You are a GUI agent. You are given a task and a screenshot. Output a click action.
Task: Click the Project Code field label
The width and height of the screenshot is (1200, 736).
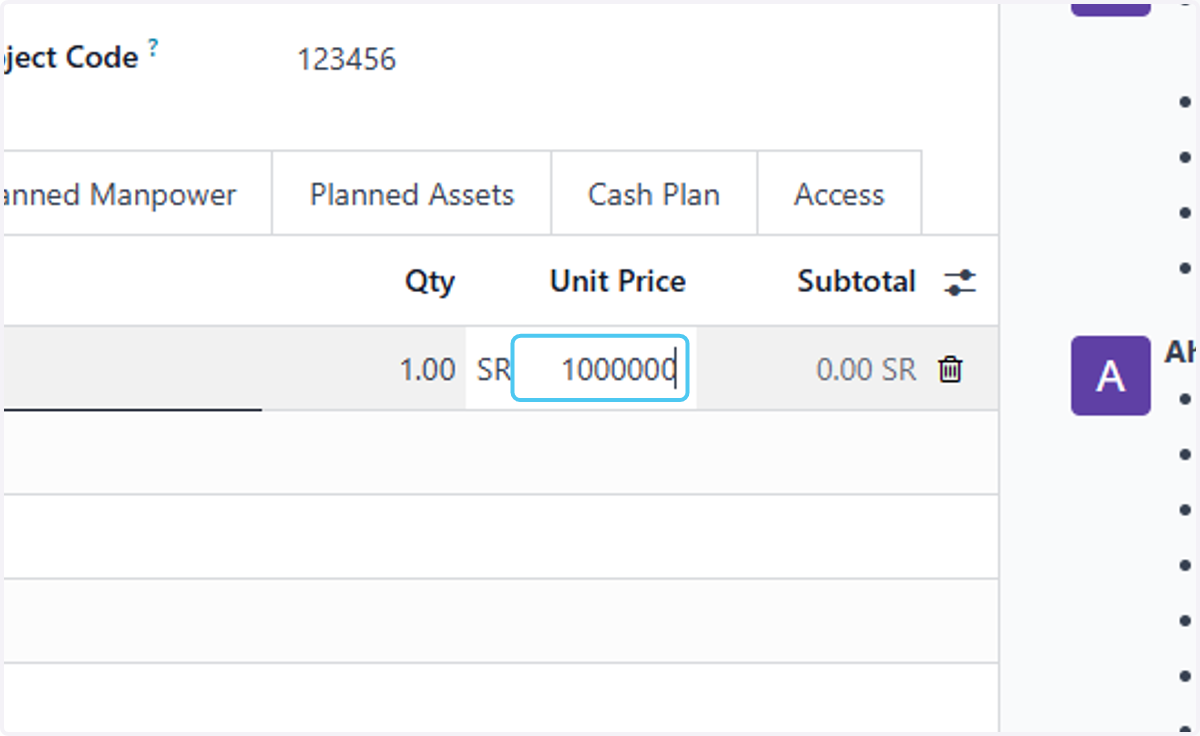point(70,58)
